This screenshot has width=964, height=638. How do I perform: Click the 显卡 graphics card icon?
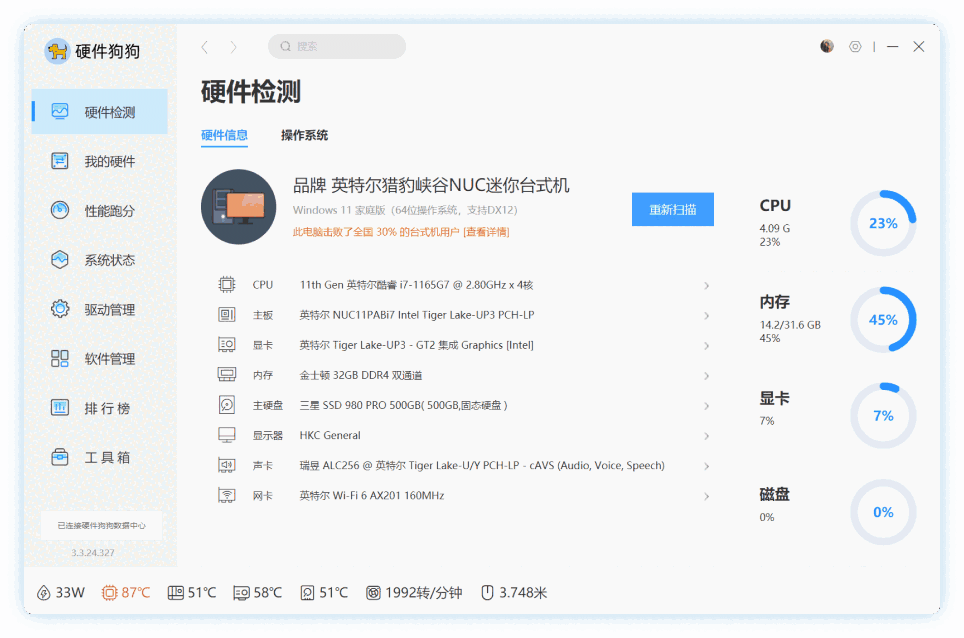[x=227, y=345]
